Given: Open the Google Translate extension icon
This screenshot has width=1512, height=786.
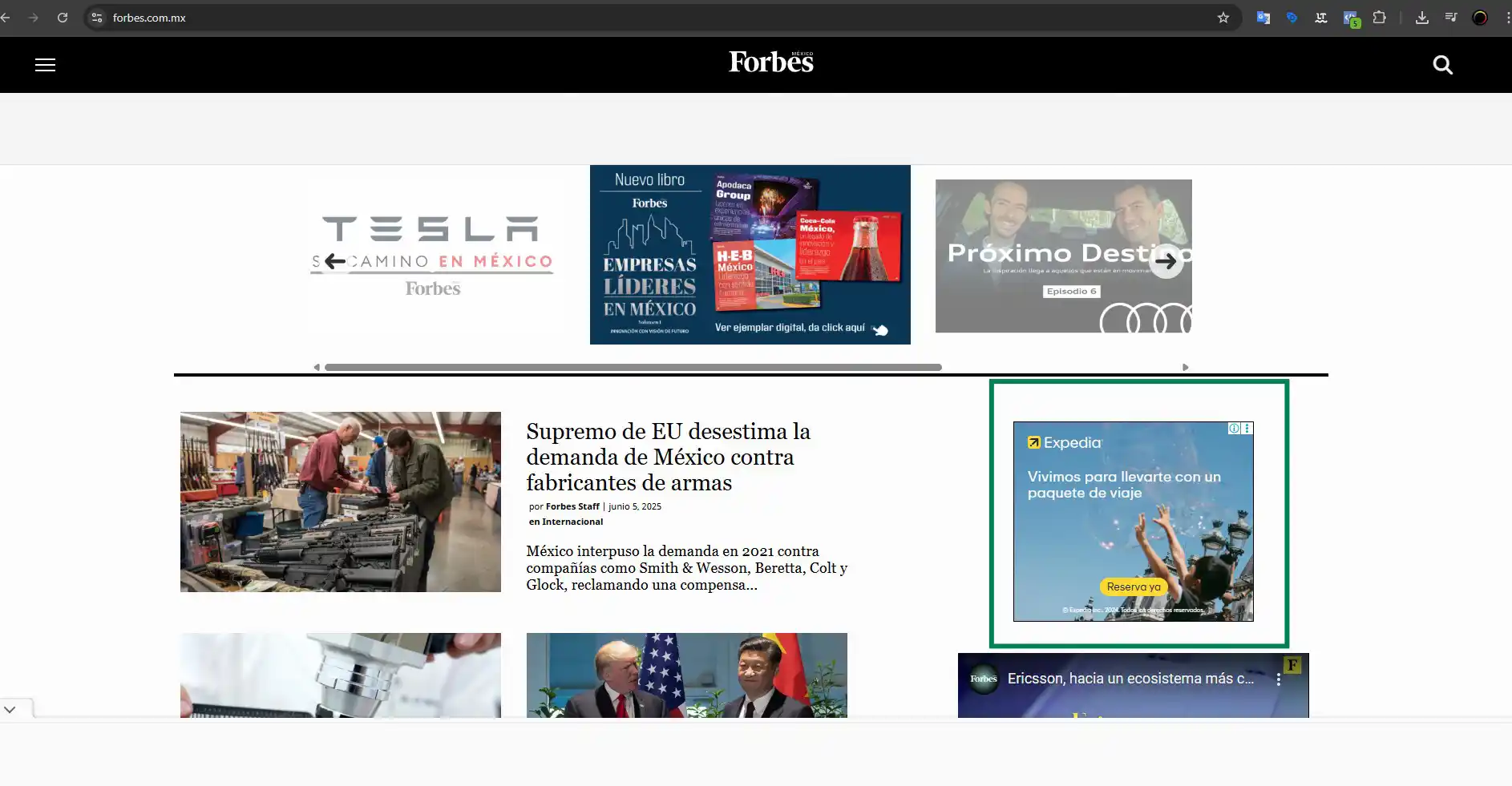Looking at the screenshot, I should [1263, 18].
